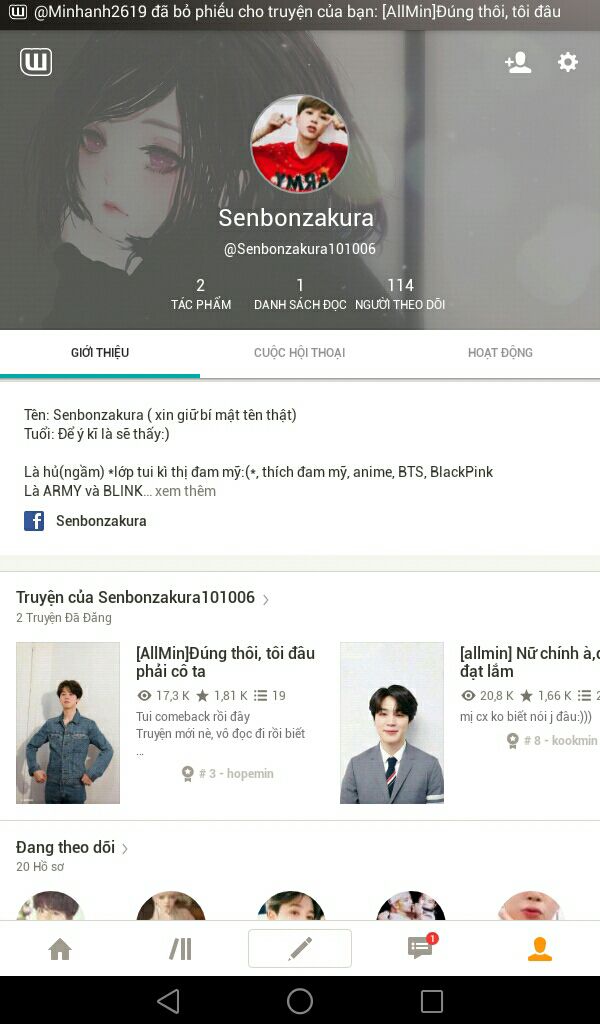This screenshot has height=1024, width=600.
Task: Open notifications message icon with badge
Action: 421,947
